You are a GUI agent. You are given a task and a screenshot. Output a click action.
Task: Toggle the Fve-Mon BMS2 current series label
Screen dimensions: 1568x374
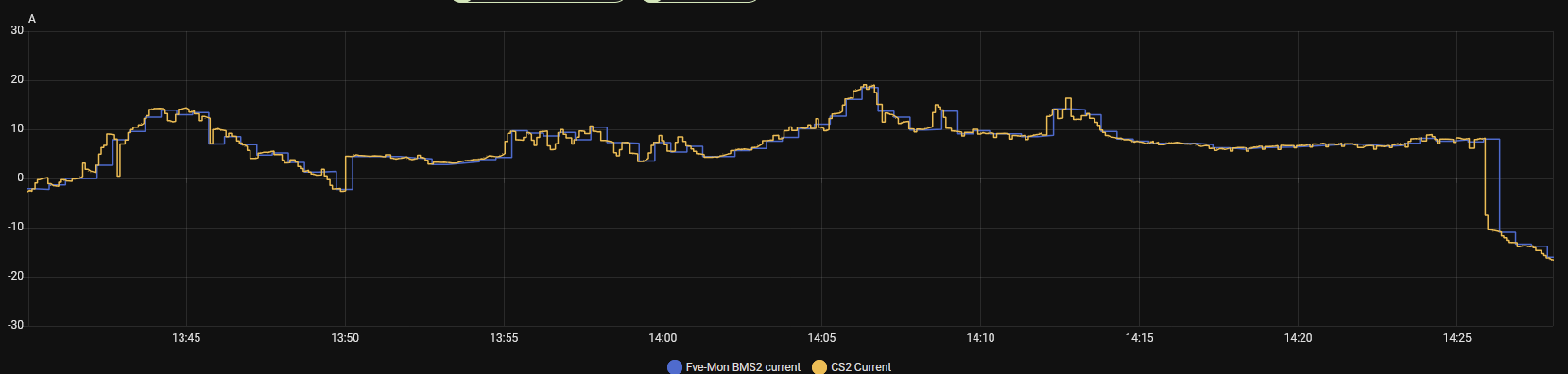click(743, 367)
